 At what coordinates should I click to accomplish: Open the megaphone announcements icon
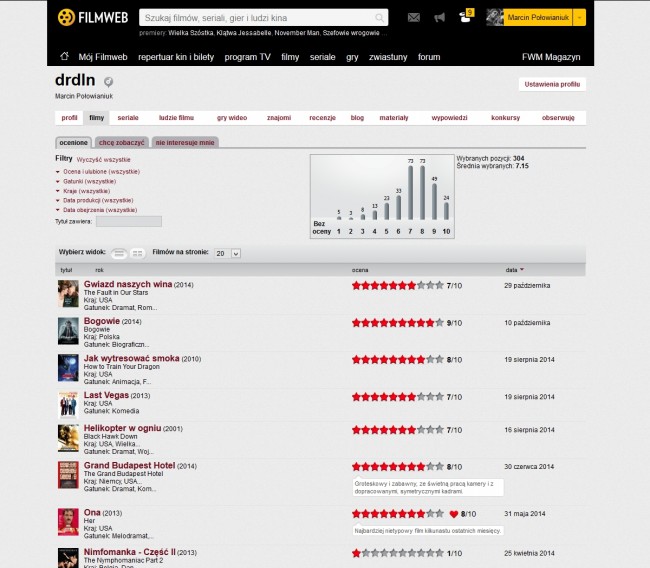[439, 17]
